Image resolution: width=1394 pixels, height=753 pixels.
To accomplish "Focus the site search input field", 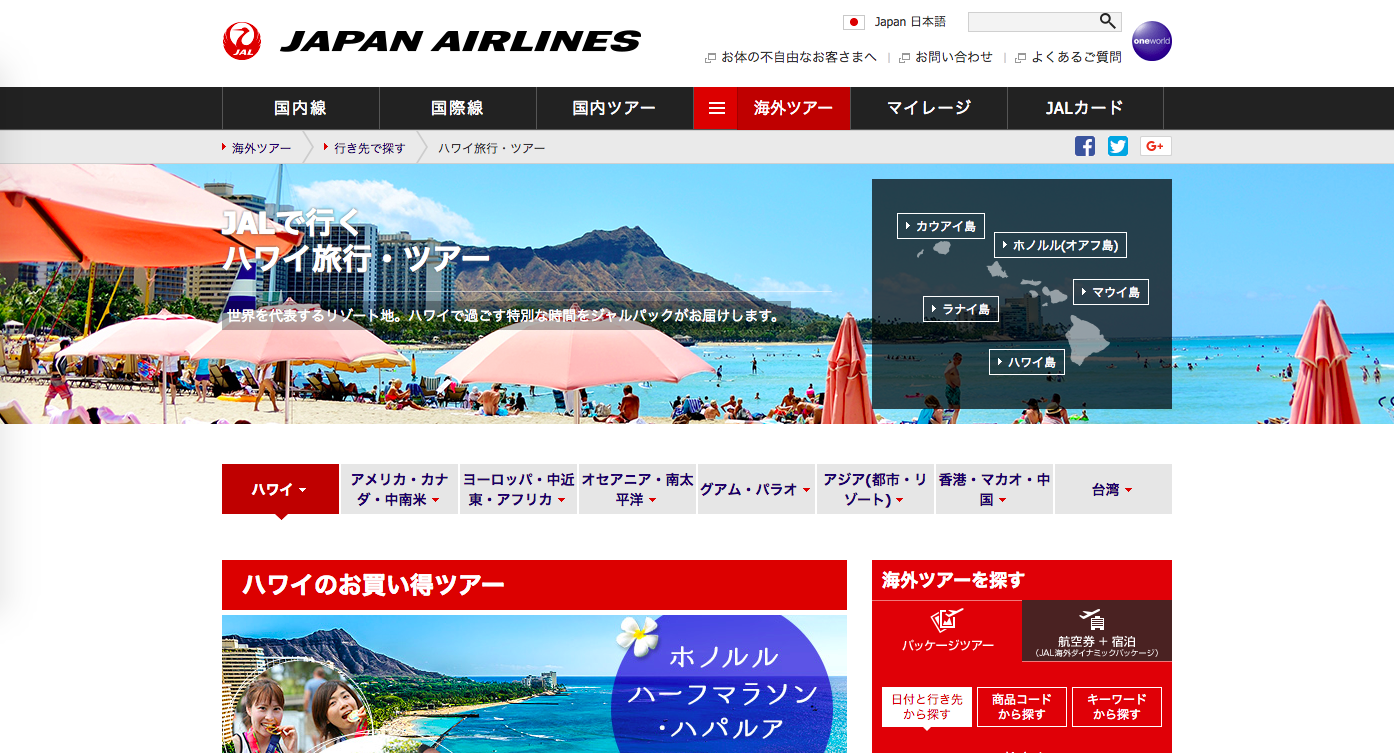I will pyautogui.click(x=1032, y=21).
